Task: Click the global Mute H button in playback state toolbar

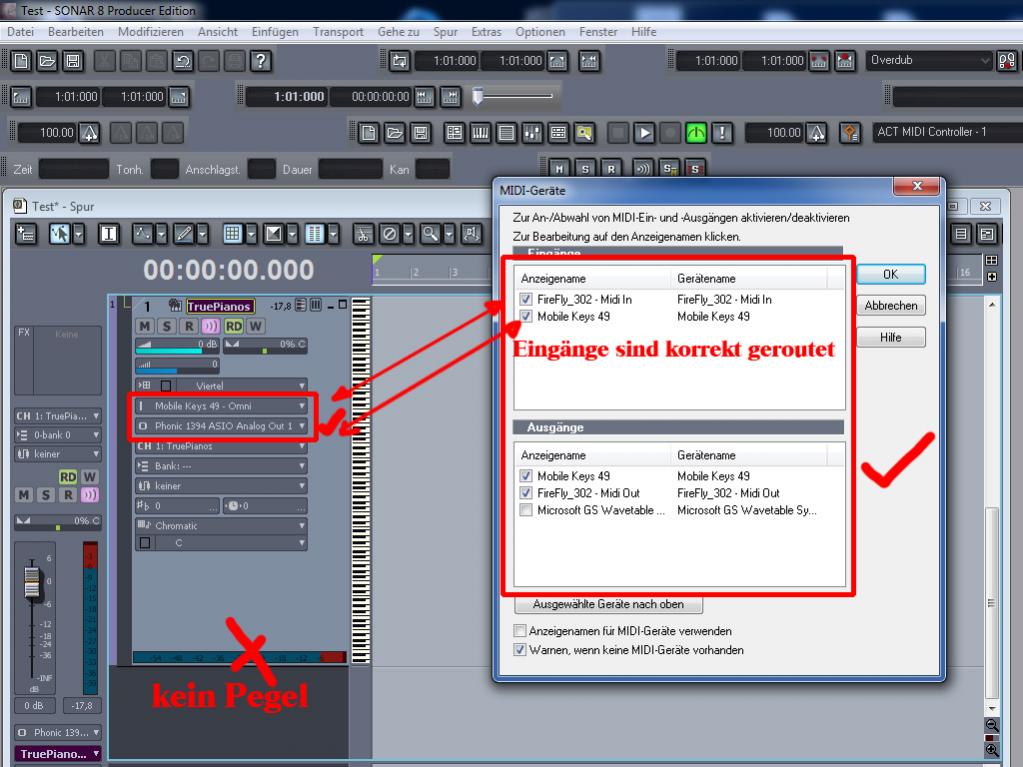Action: 559,168
